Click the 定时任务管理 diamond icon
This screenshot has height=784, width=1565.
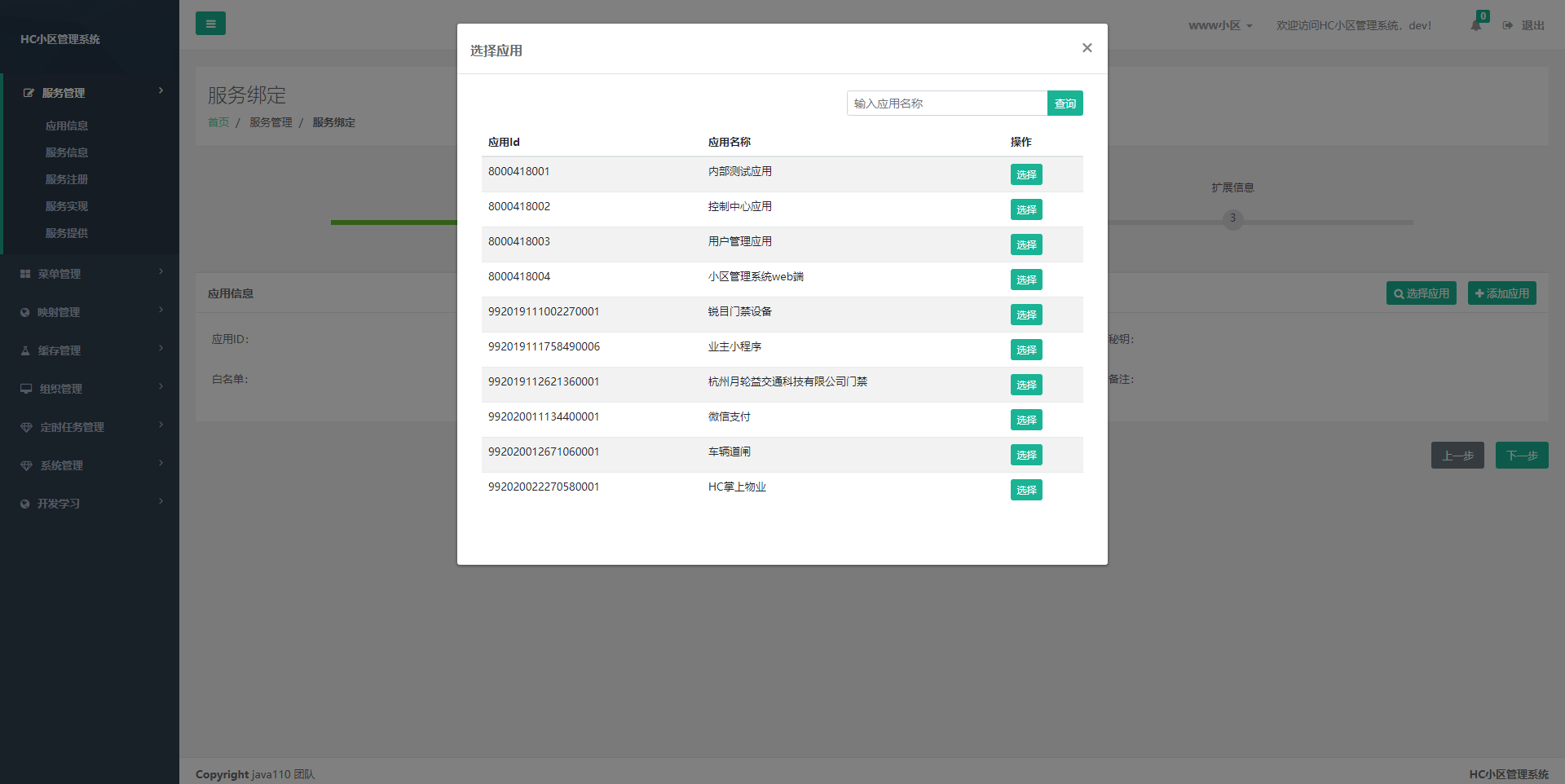click(x=26, y=427)
